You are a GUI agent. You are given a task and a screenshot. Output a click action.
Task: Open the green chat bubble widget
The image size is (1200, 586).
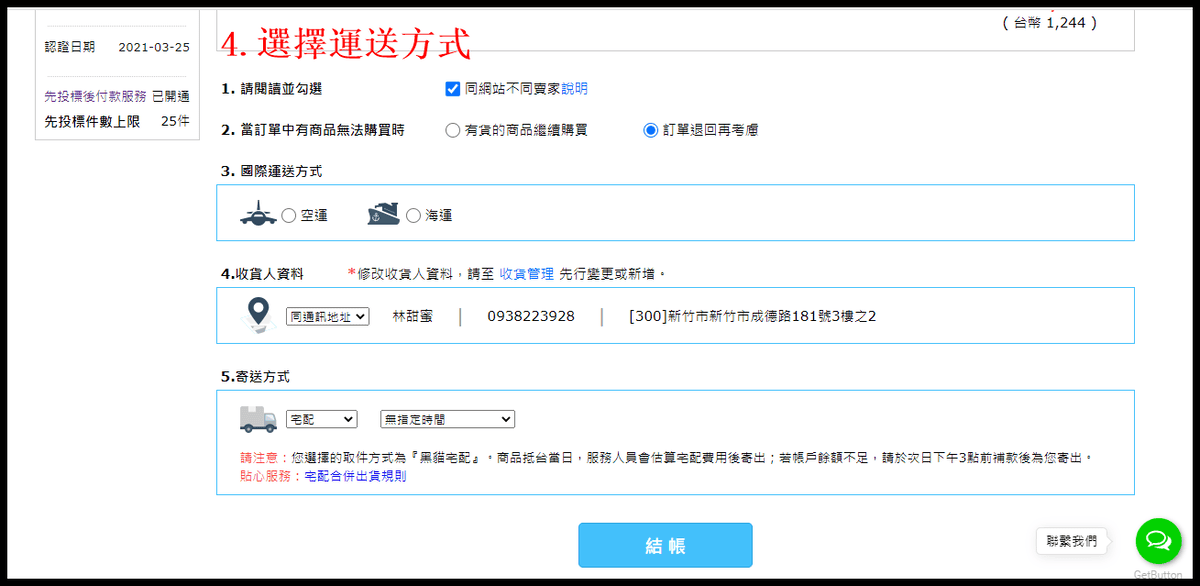pos(1157,541)
